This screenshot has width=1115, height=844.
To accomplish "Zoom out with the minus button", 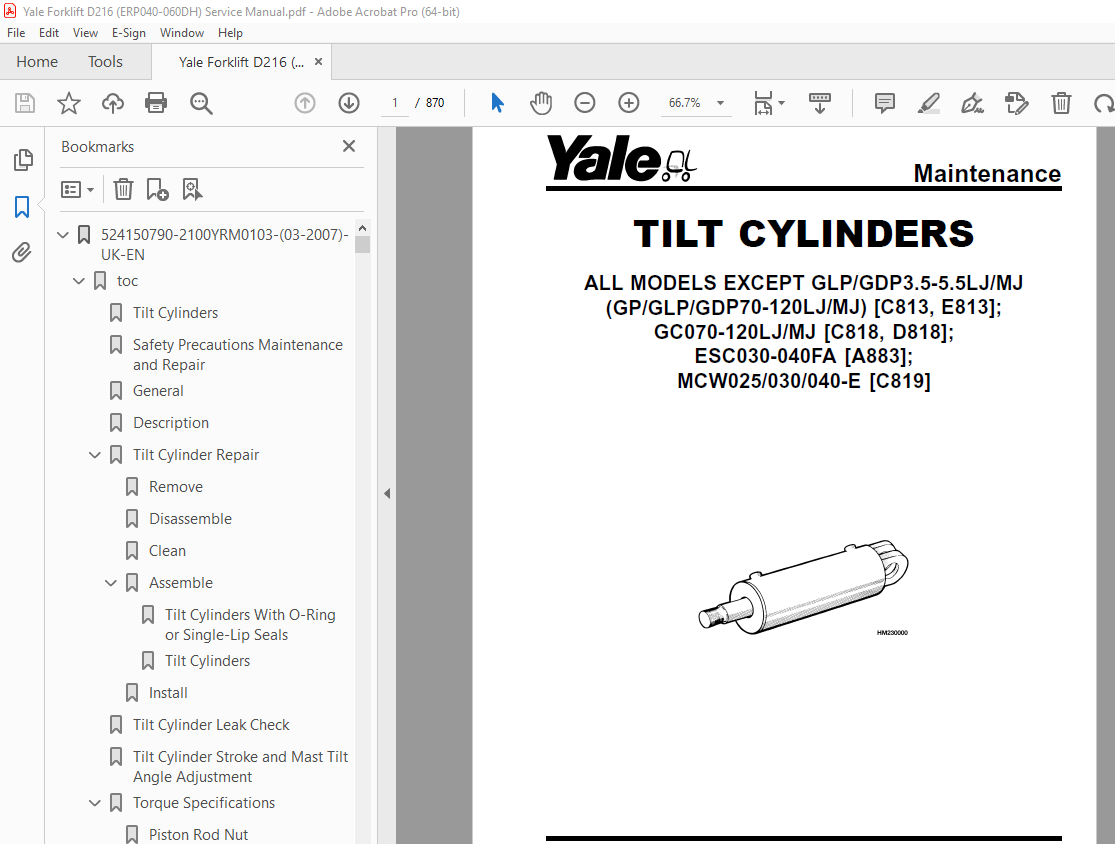I will [585, 103].
